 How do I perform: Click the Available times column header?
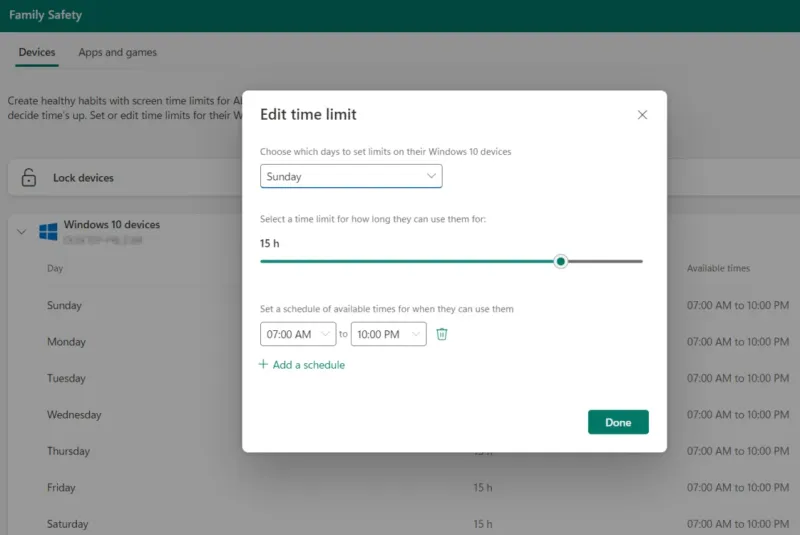pyautogui.click(x=718, y=268)
